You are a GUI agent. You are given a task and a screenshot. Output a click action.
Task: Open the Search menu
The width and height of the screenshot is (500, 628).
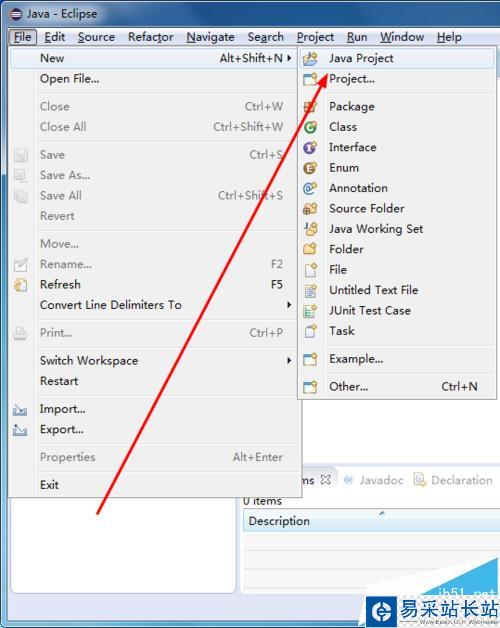point(265,37)
